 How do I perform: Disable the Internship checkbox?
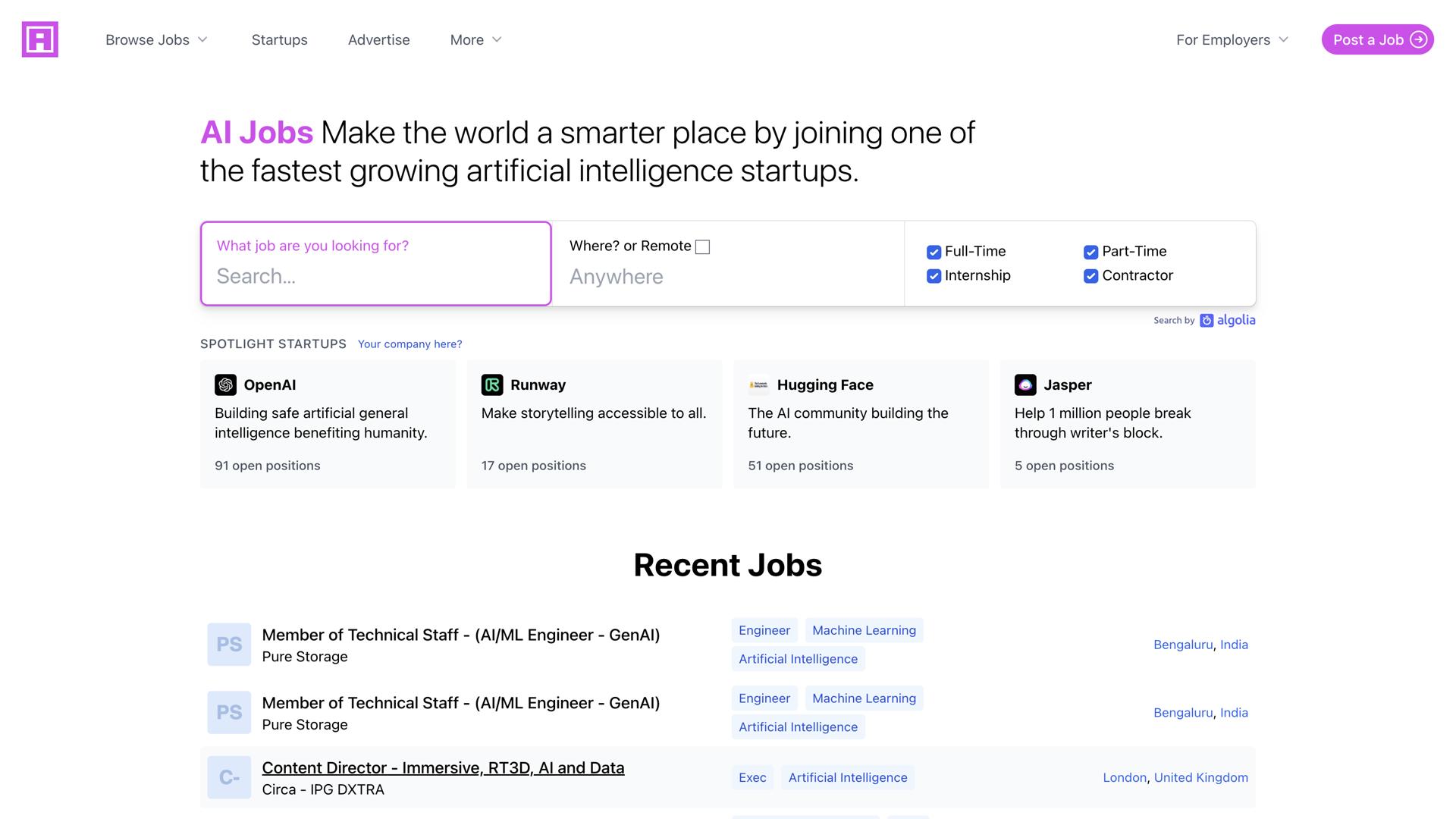(x=933, y=276)
